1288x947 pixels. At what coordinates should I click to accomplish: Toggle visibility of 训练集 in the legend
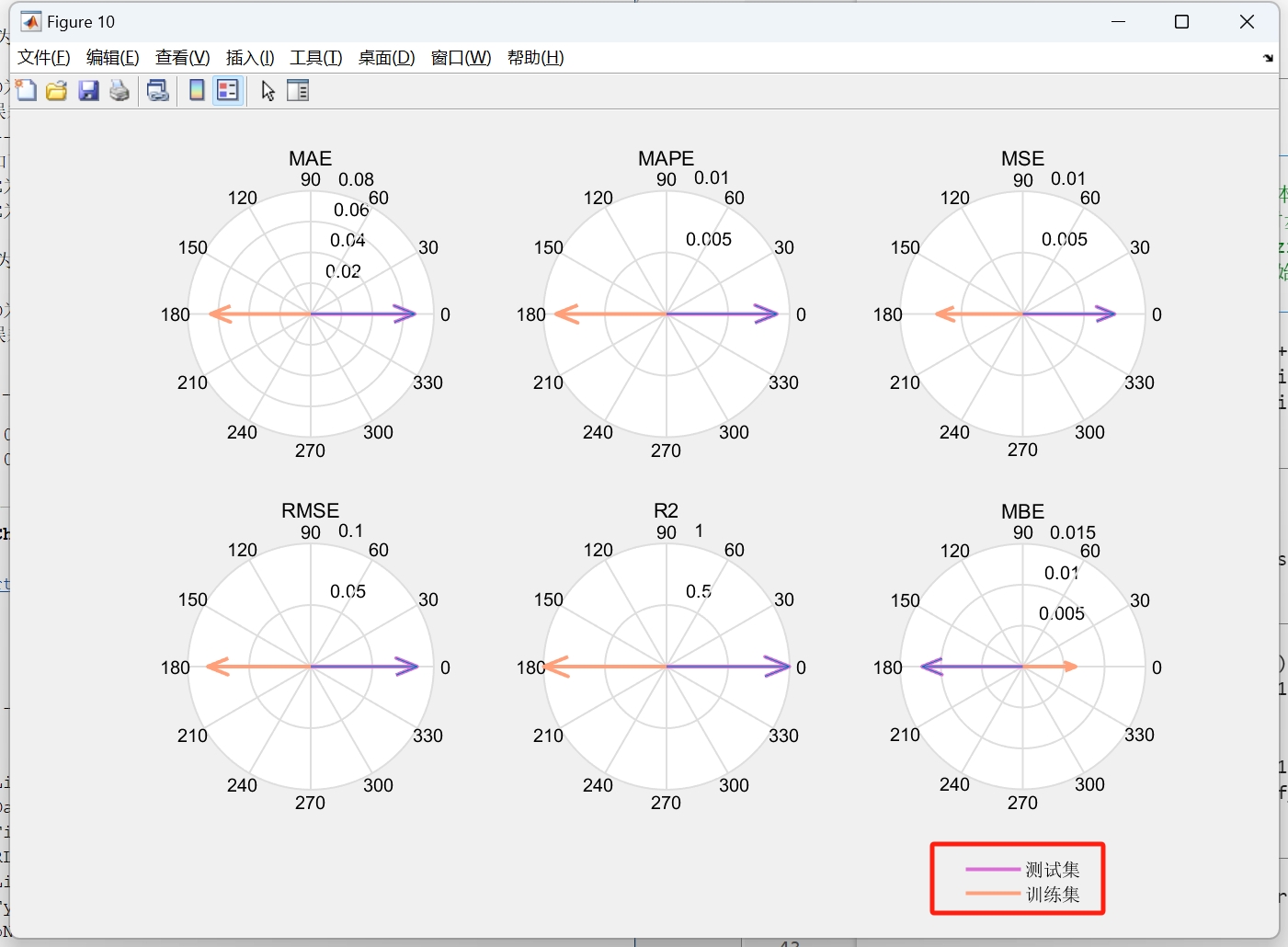pyautogui.click(x=1051, y=894)
